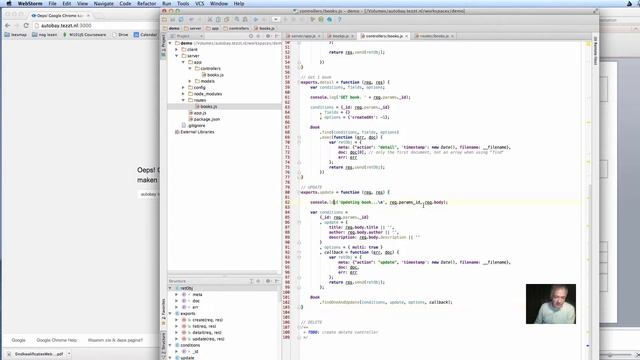Click the M101JS Courseware bookmark in Chrome
640x360 pixels.
pyautogui.click(x=84, y=35)
